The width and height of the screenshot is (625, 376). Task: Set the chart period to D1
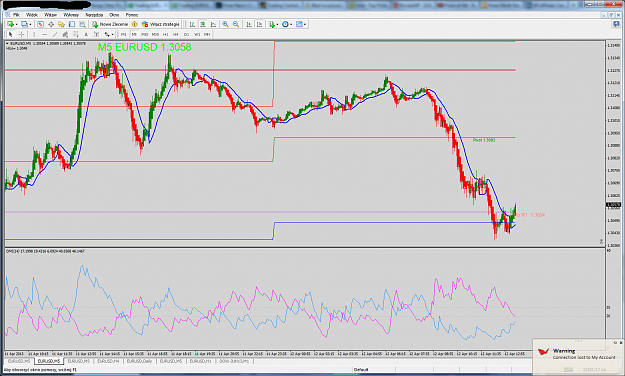tap(186, 34)
